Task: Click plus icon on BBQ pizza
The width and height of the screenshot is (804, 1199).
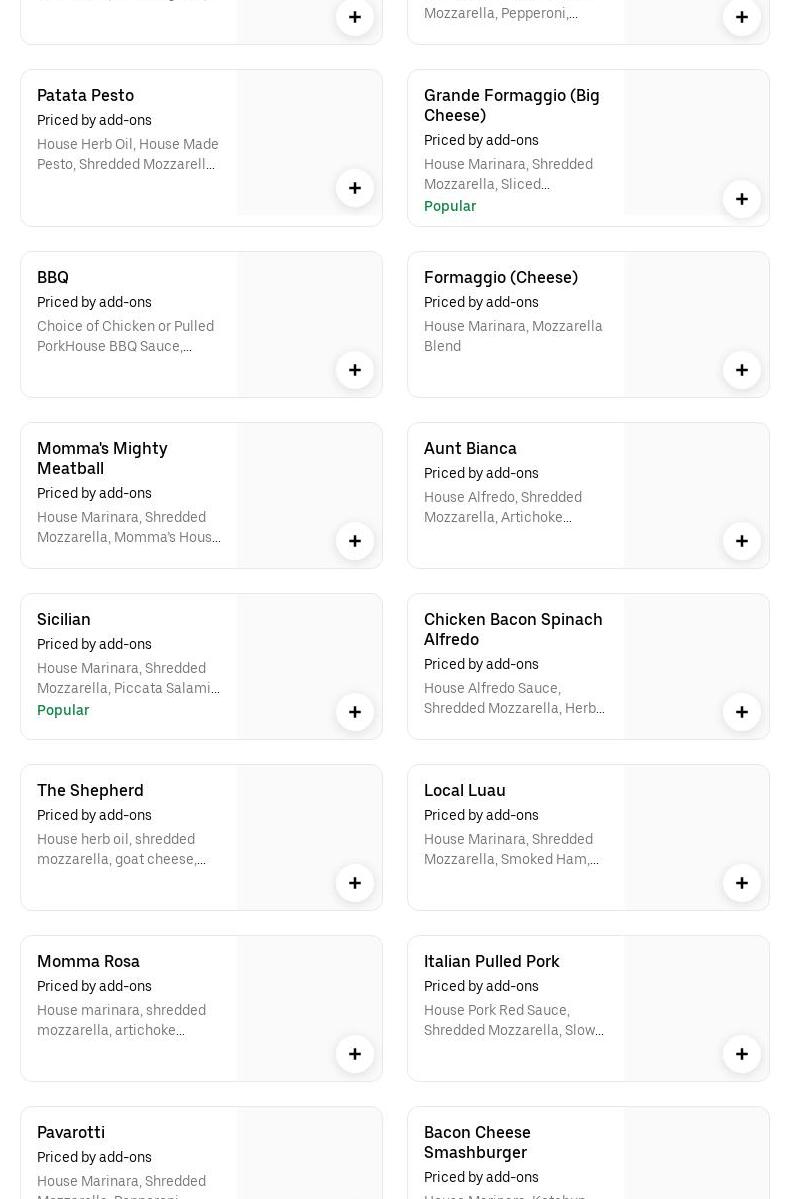Action: coord(355,370)
